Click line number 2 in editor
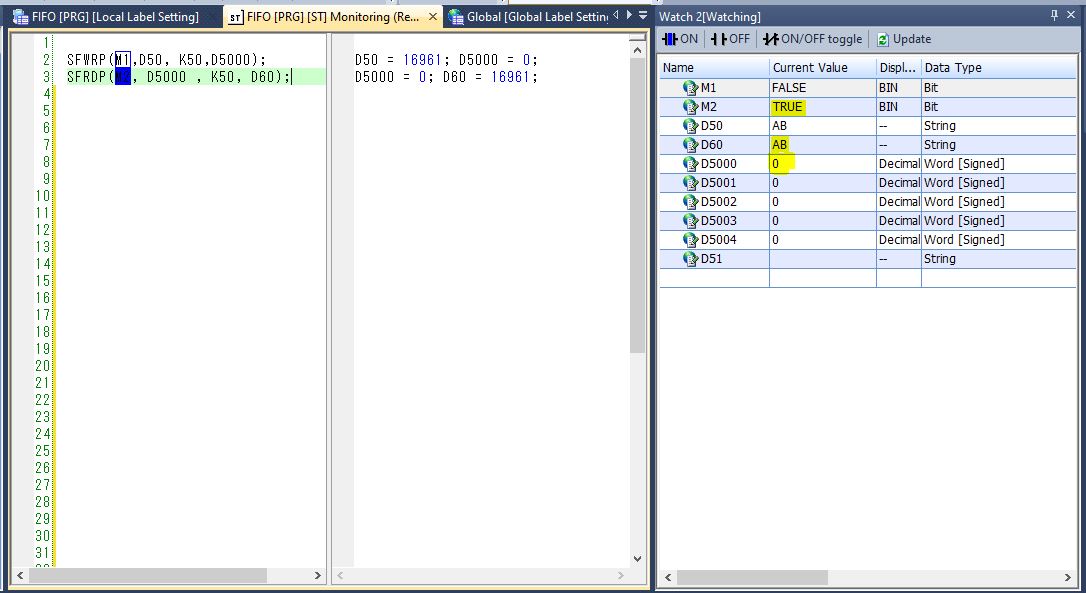The image size is (1086, 593). click(46, 60)
